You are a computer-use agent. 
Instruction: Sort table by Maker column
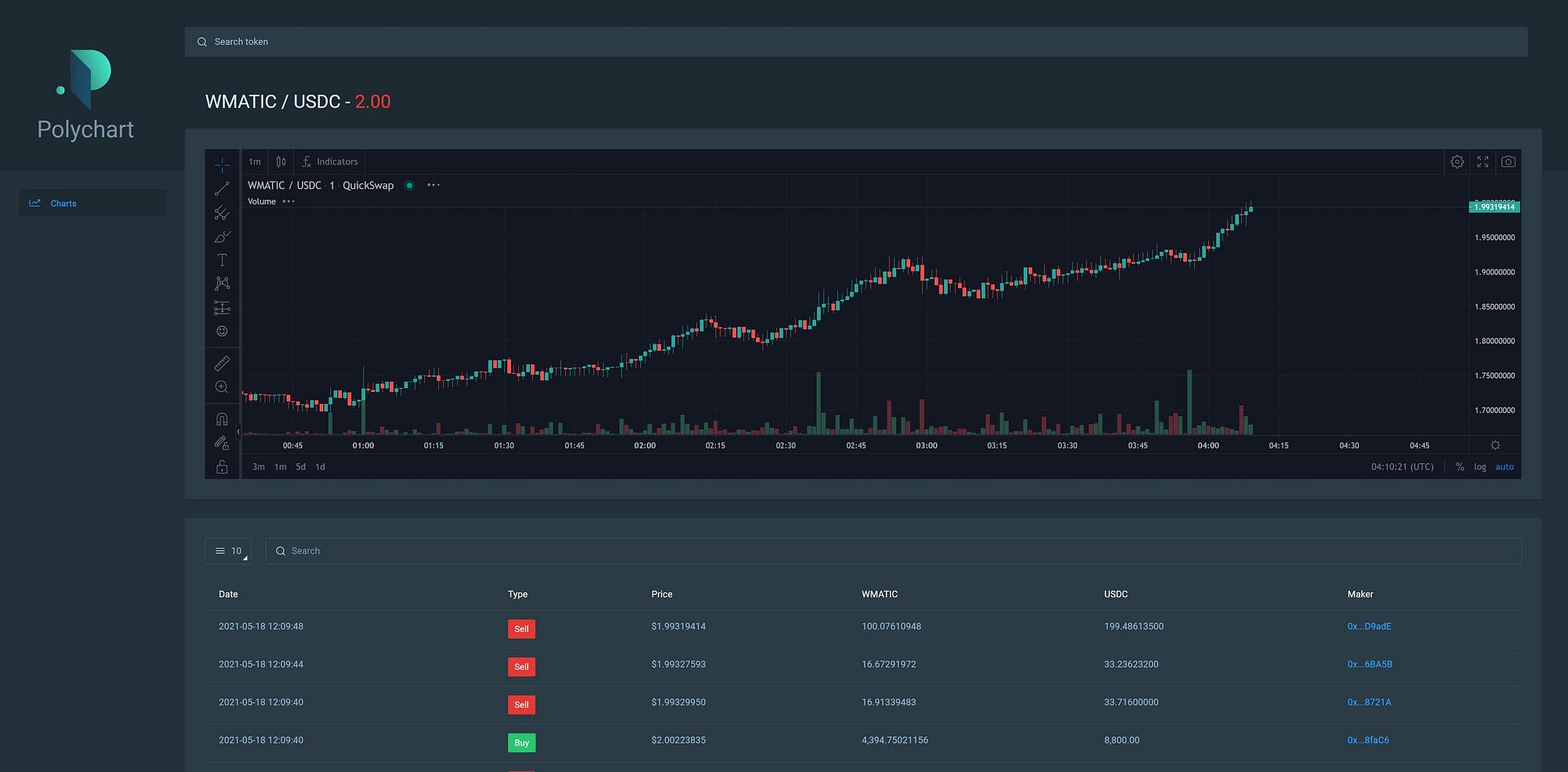tap(1360, 594)
